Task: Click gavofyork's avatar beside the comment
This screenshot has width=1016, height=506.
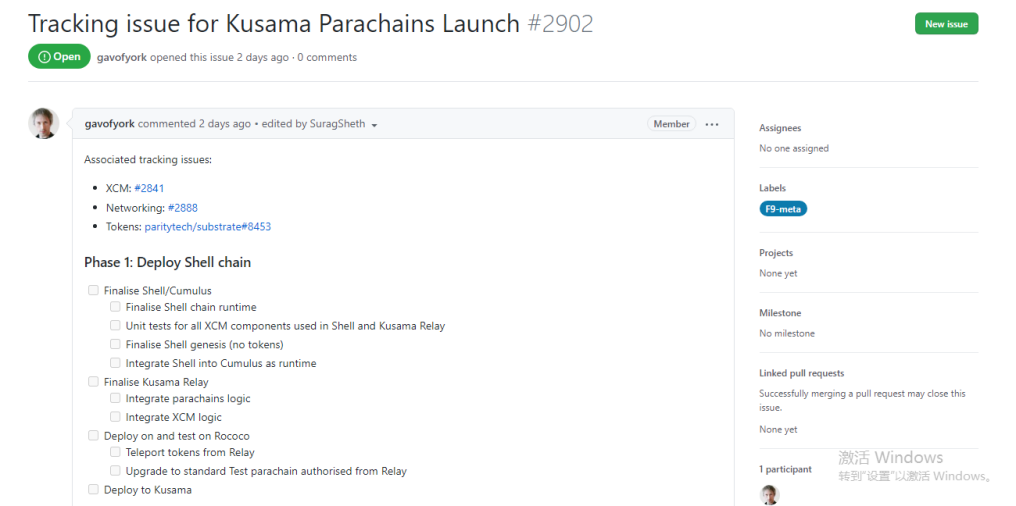Action: click(44, 124)
